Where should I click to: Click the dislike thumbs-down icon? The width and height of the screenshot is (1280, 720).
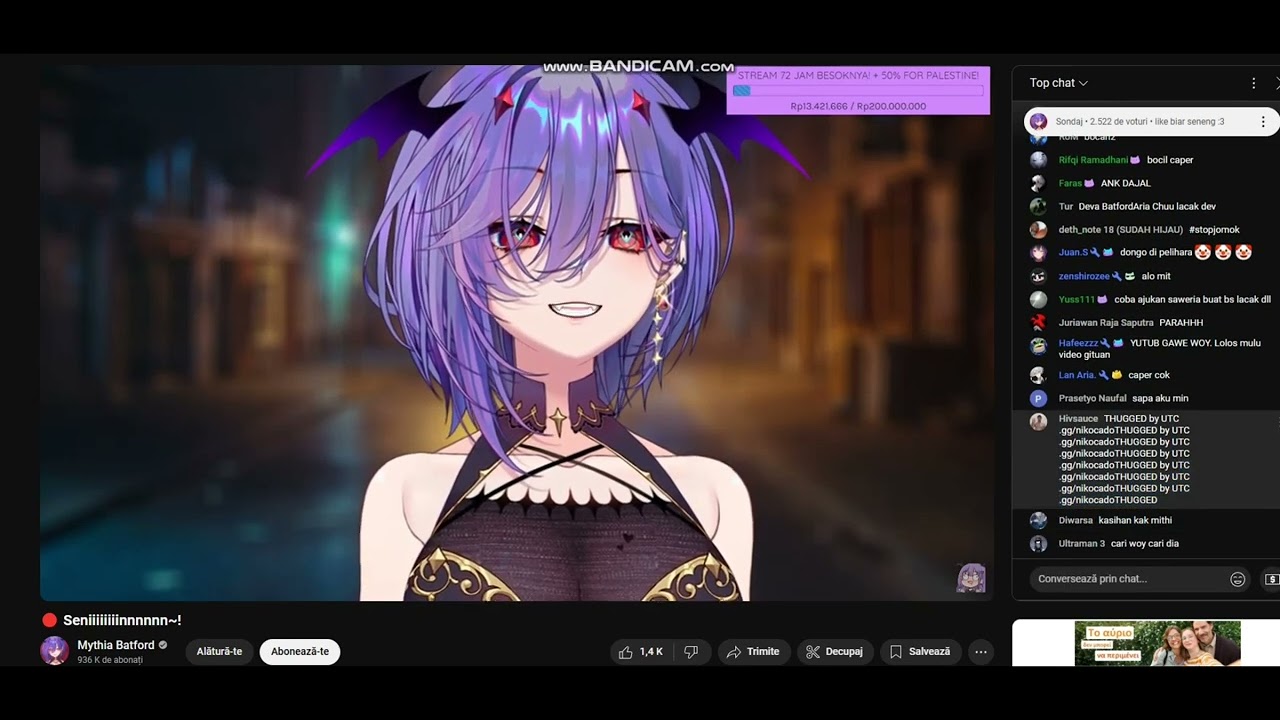point(690,652)
